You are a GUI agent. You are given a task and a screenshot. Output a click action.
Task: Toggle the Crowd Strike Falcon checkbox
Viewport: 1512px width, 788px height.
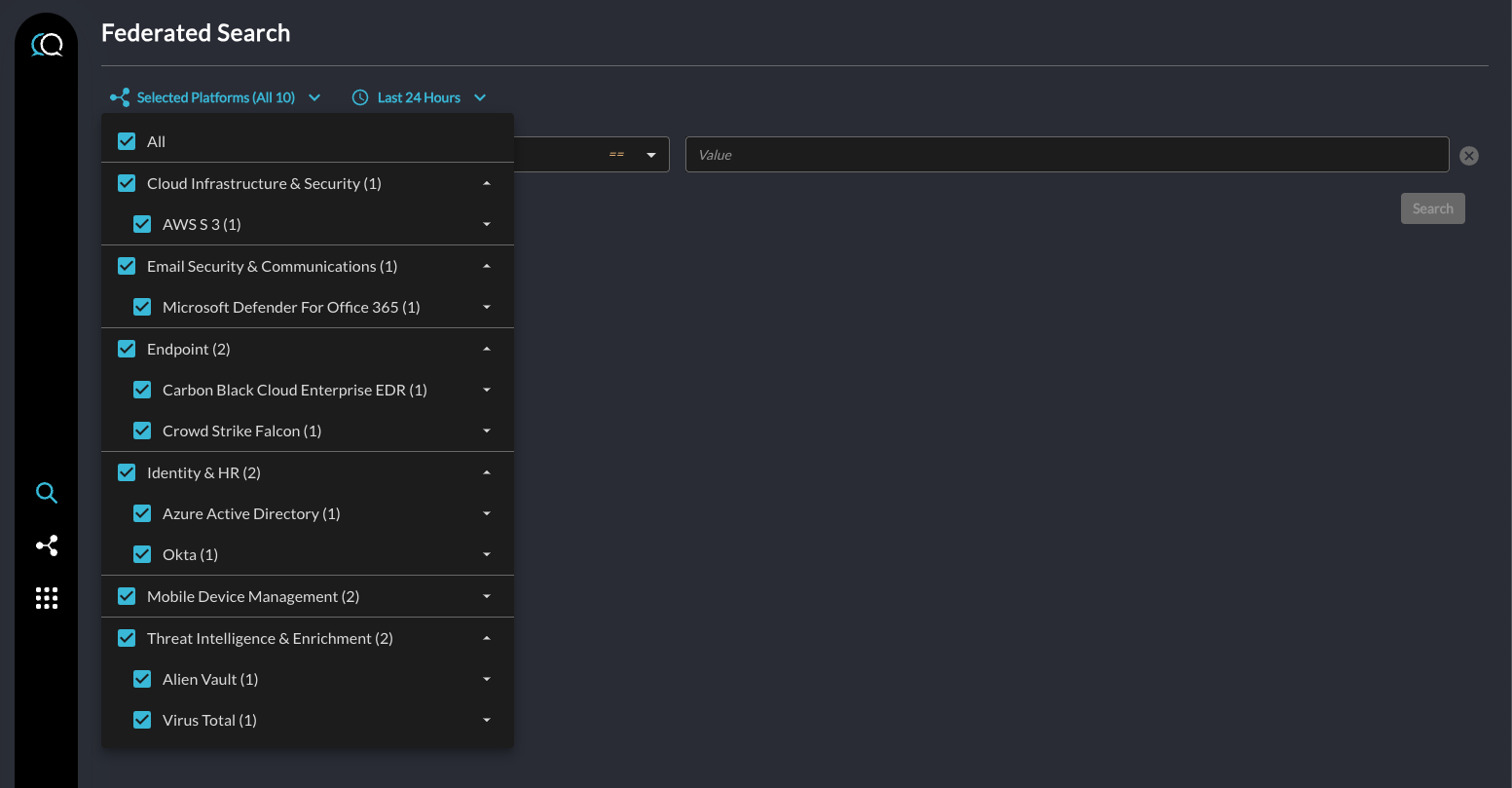point(142,431)
